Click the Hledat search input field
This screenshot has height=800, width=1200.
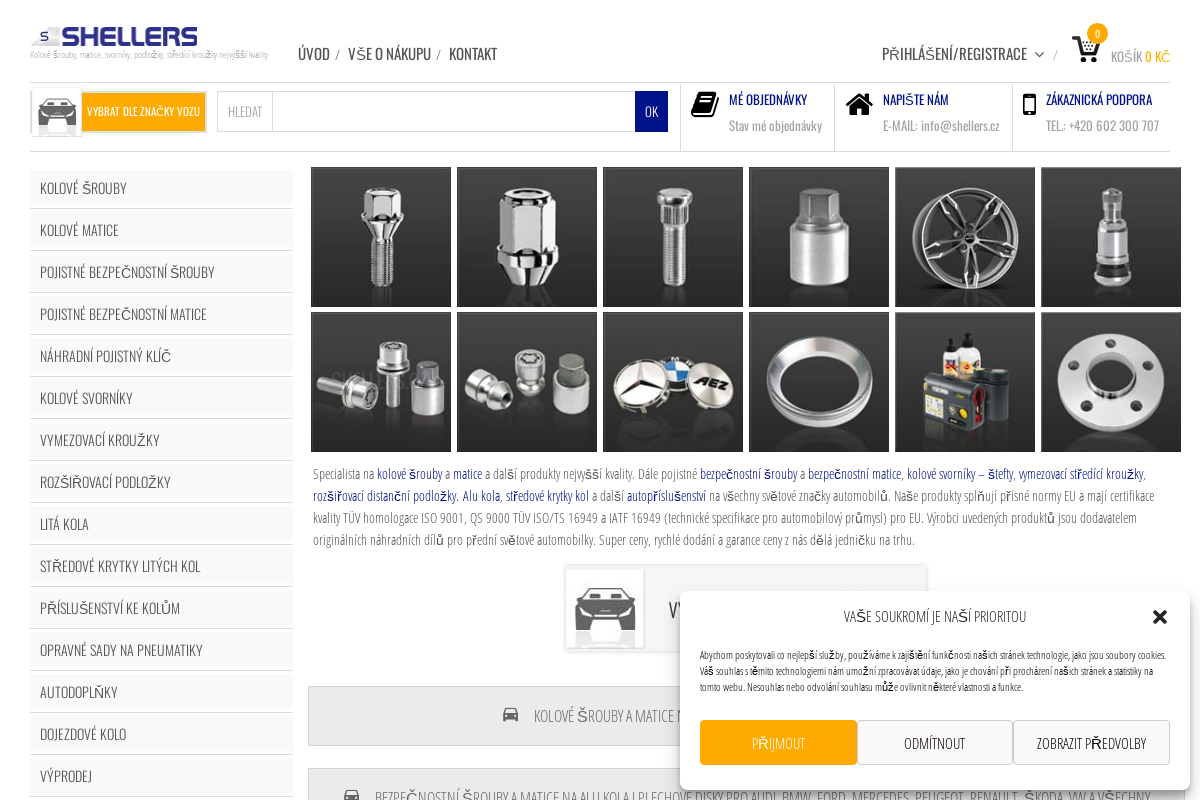(x=453, y=112)
